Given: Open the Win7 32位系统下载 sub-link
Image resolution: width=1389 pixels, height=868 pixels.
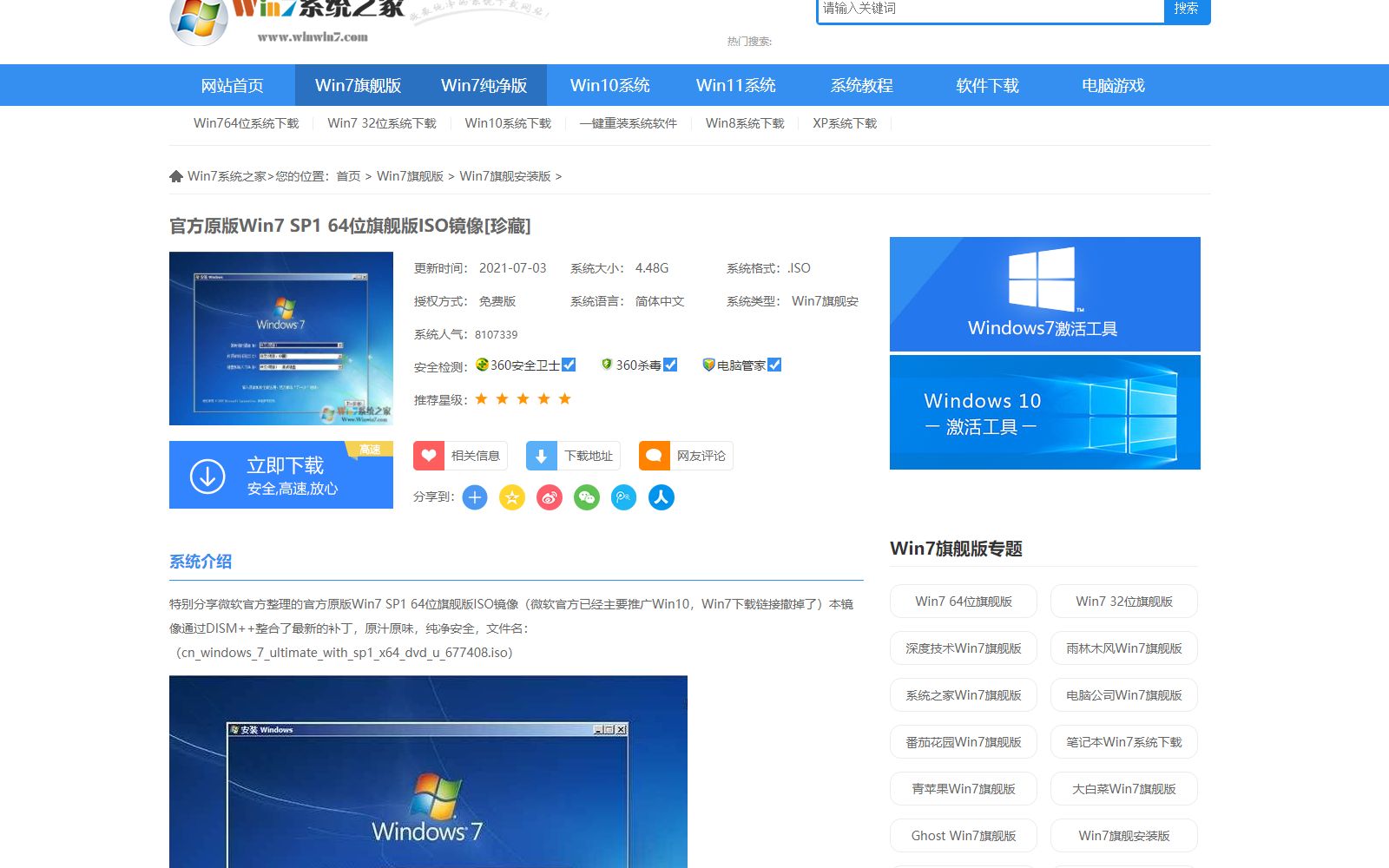Looking at the screenshot, I should tap(382, 123).
